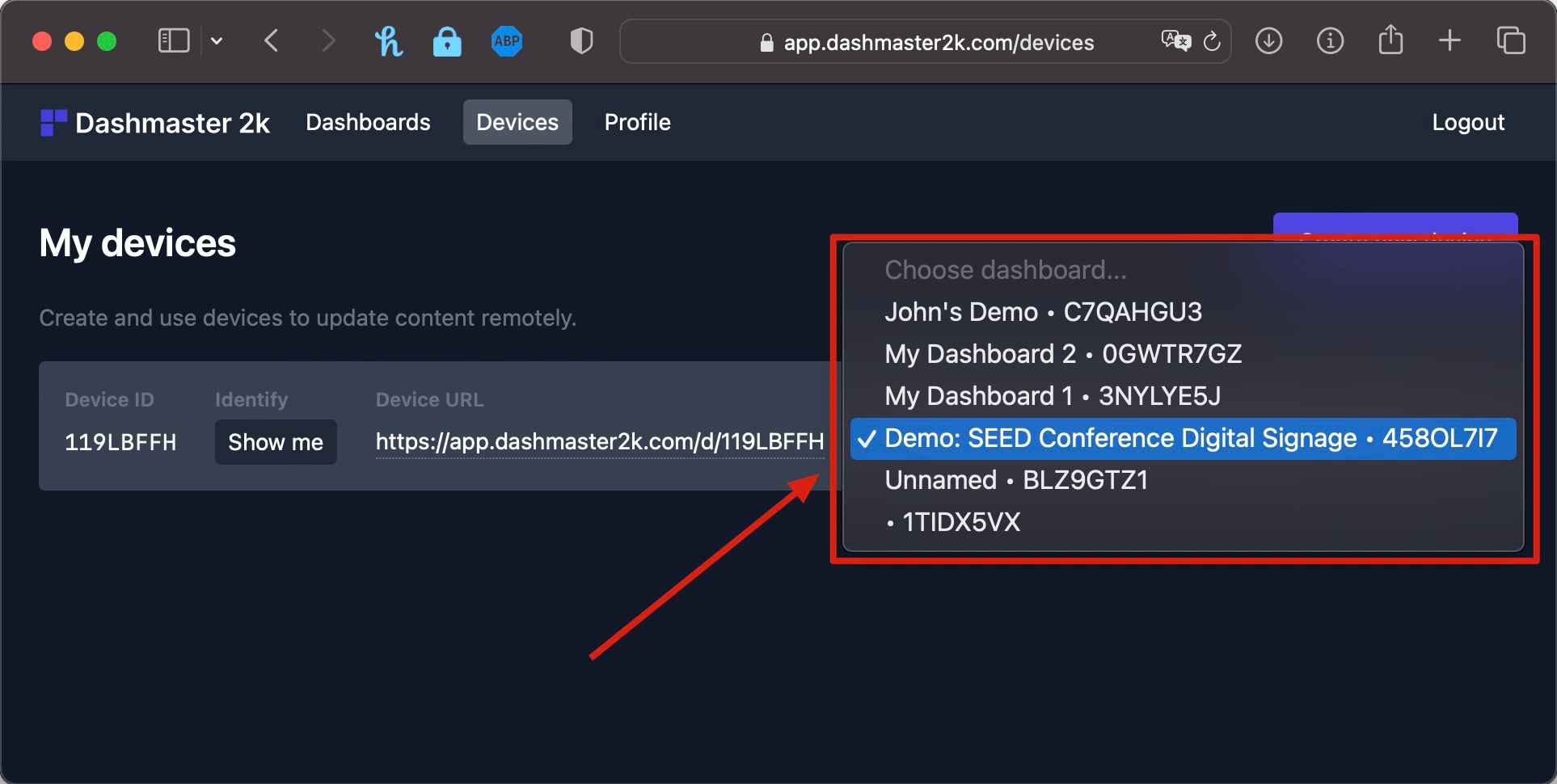Open the Profile section
The image size is (1557, 784).
click(x=637, y=122)
